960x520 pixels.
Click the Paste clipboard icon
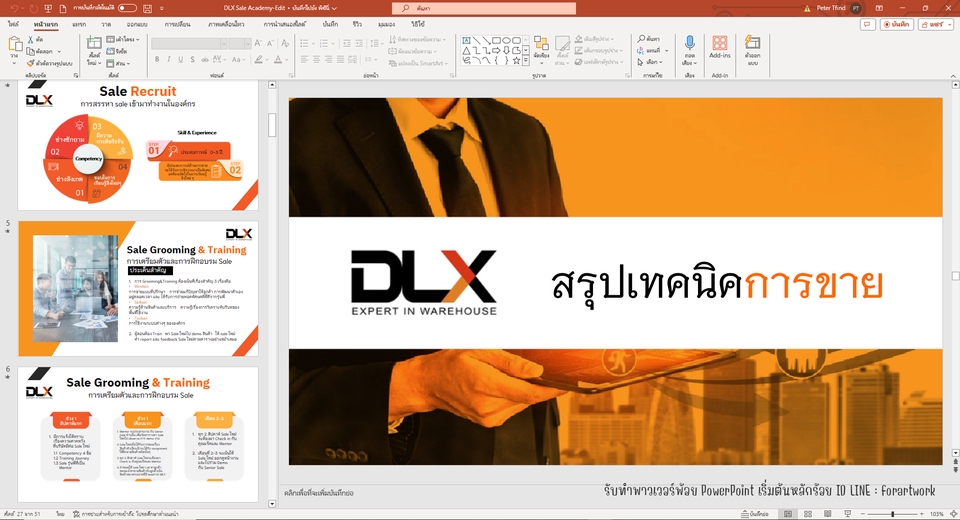15,44
